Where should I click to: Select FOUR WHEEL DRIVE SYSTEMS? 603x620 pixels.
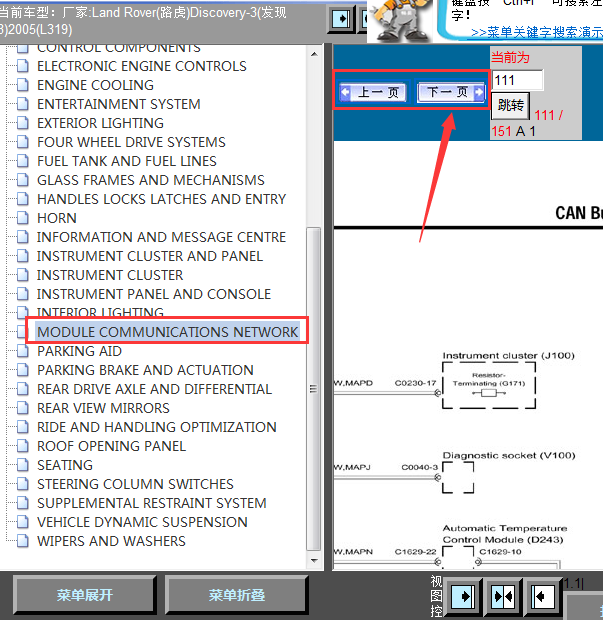coord(131,142)
